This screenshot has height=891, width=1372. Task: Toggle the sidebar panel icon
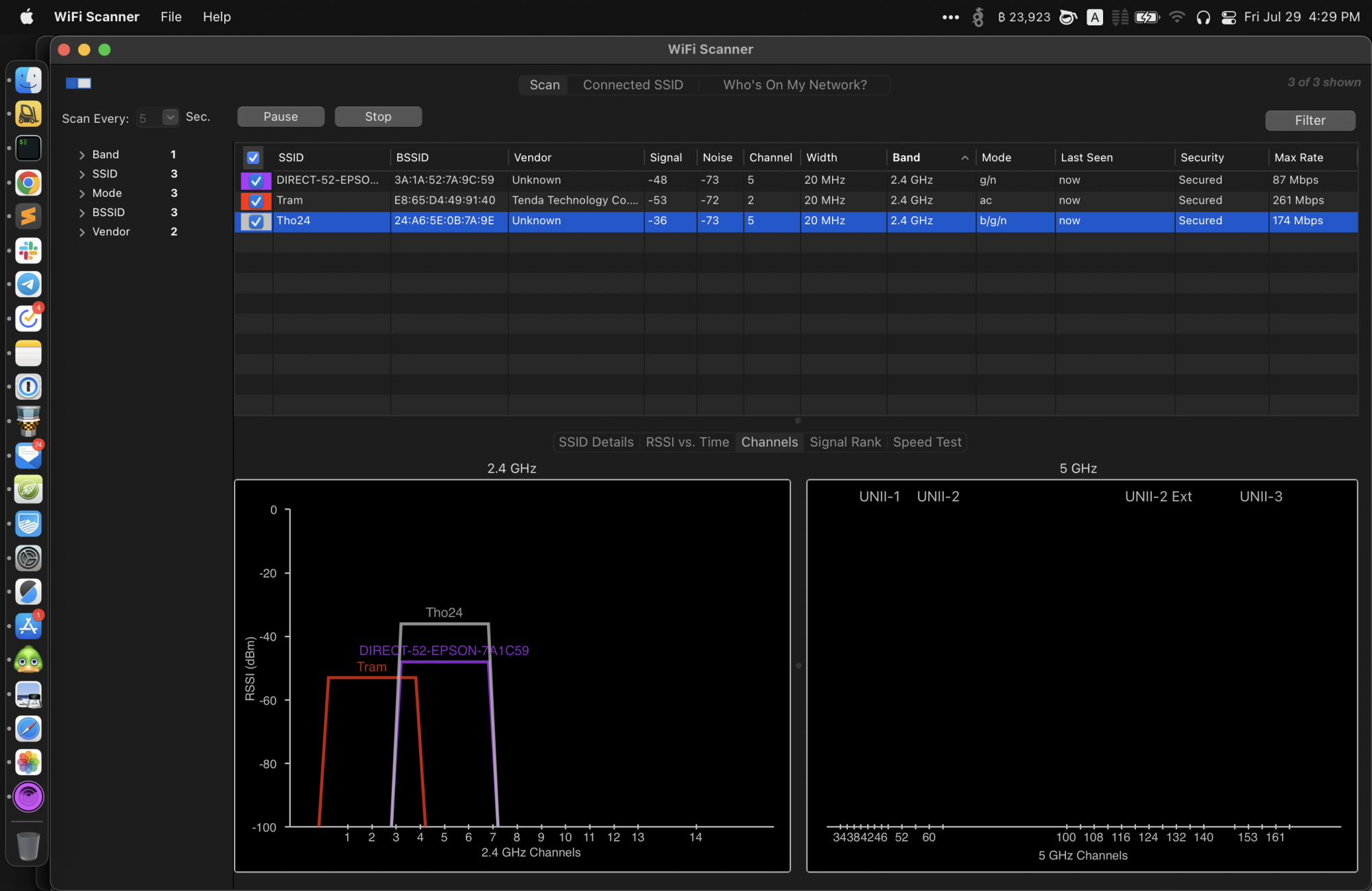[79, 83]
